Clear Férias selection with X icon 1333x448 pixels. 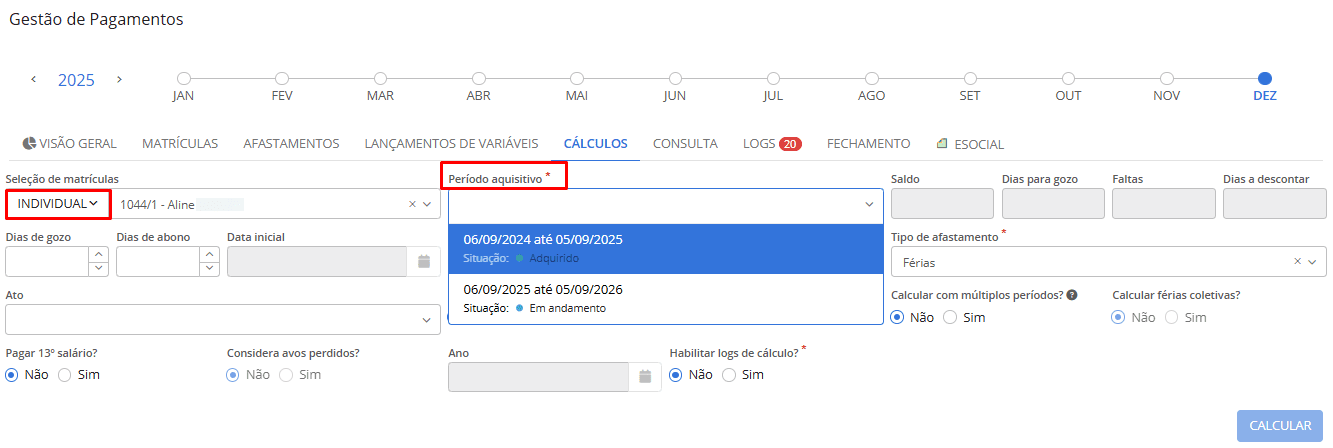coord(1298,262)
